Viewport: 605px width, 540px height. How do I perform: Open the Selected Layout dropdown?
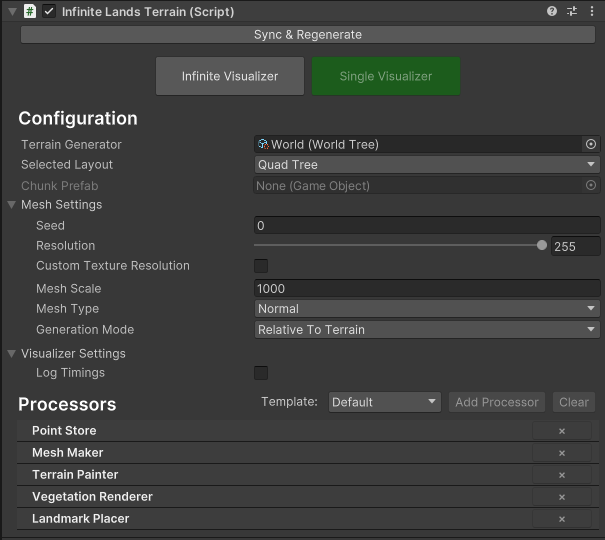coord(427,165)
